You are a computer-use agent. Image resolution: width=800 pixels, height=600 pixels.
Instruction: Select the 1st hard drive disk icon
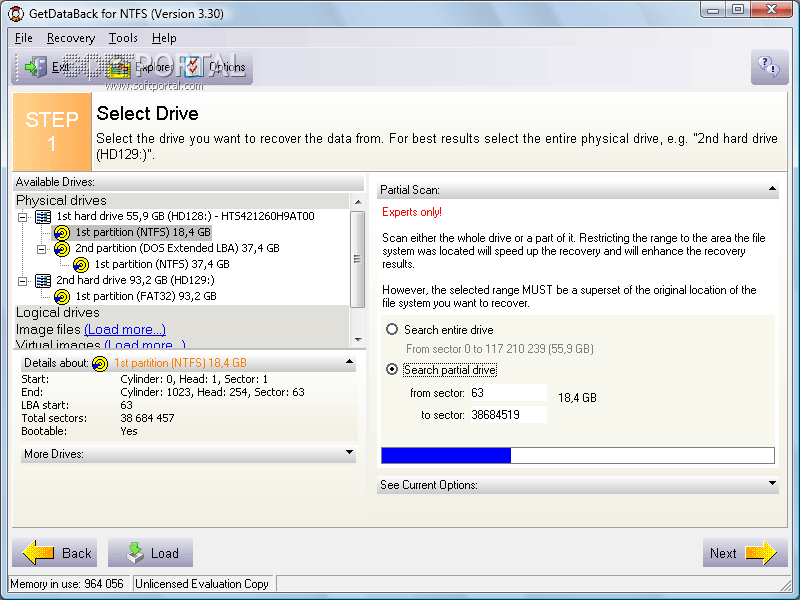click(x=43, y=216)
